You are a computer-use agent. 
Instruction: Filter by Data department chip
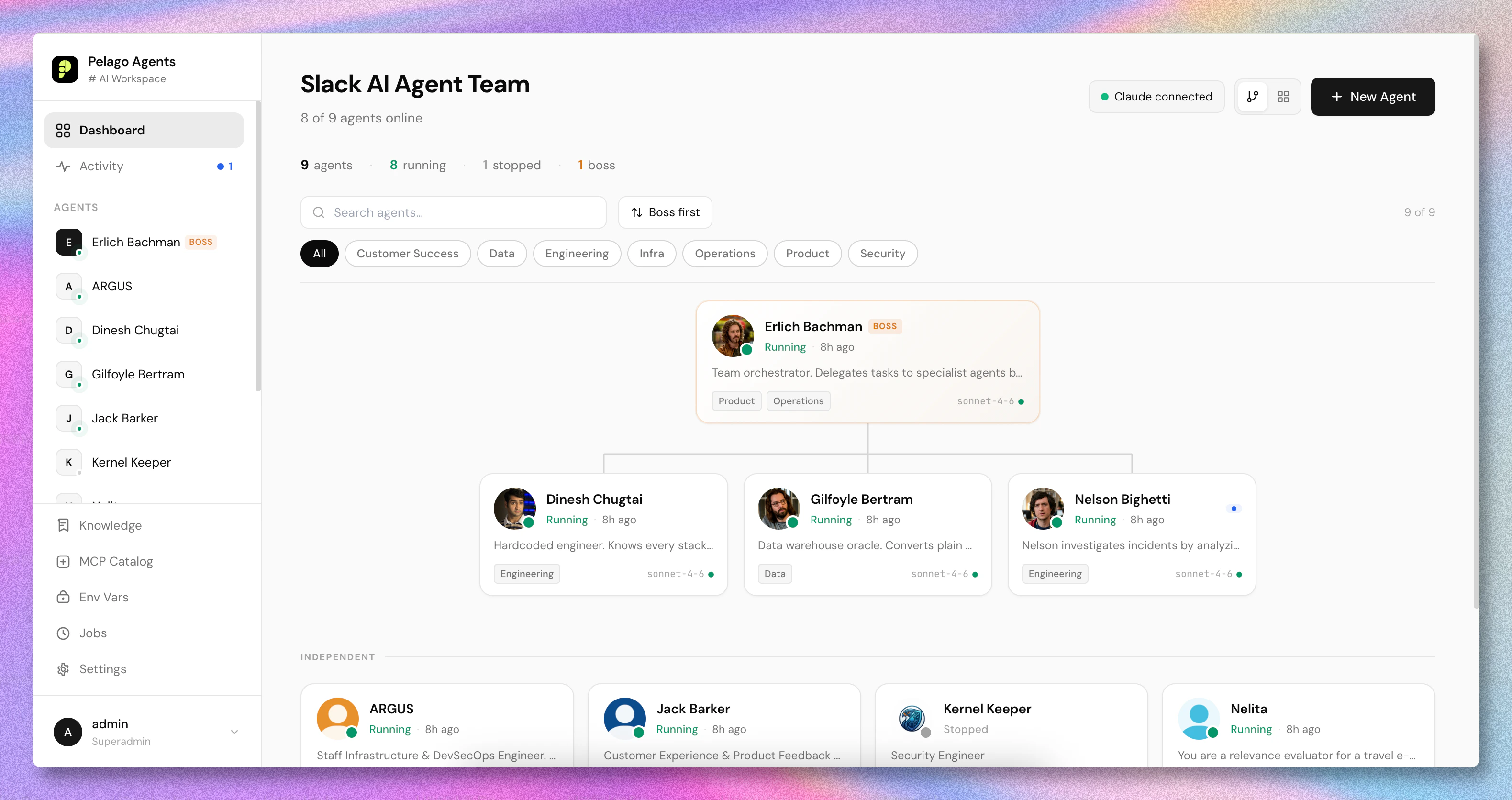pyautogui.click(x=502, y=254)
